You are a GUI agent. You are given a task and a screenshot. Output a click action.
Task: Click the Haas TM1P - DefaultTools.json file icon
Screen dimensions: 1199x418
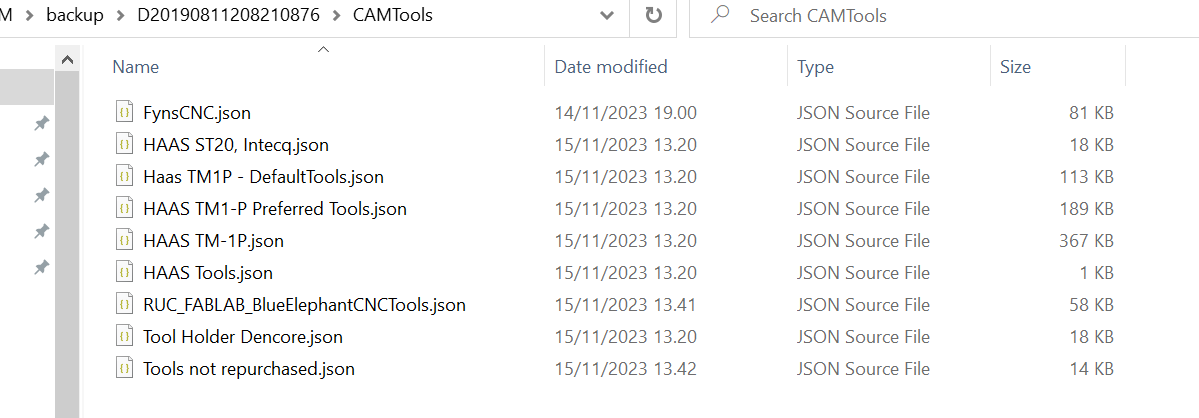[x=124, y=177]
